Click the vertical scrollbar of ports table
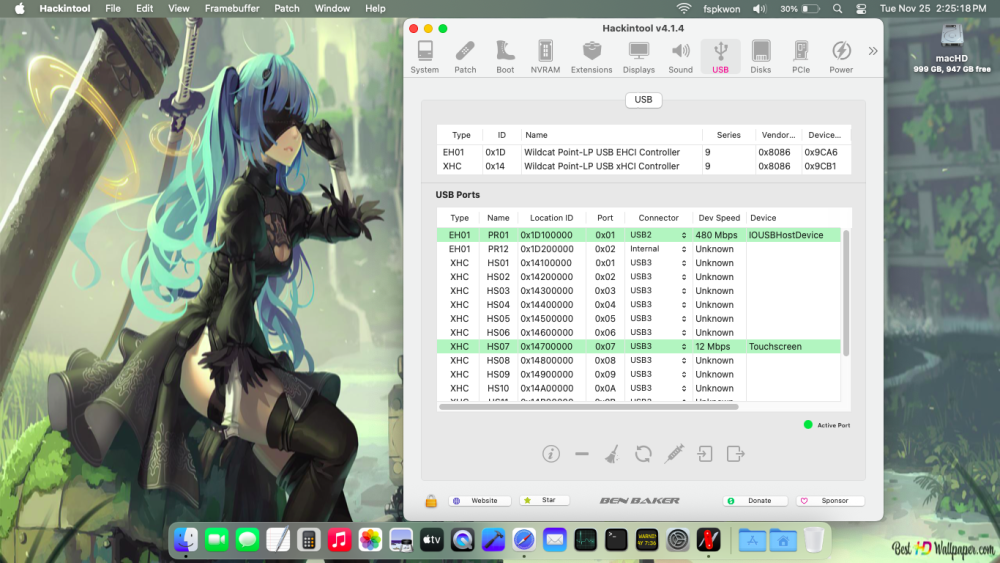 (846, 293)
